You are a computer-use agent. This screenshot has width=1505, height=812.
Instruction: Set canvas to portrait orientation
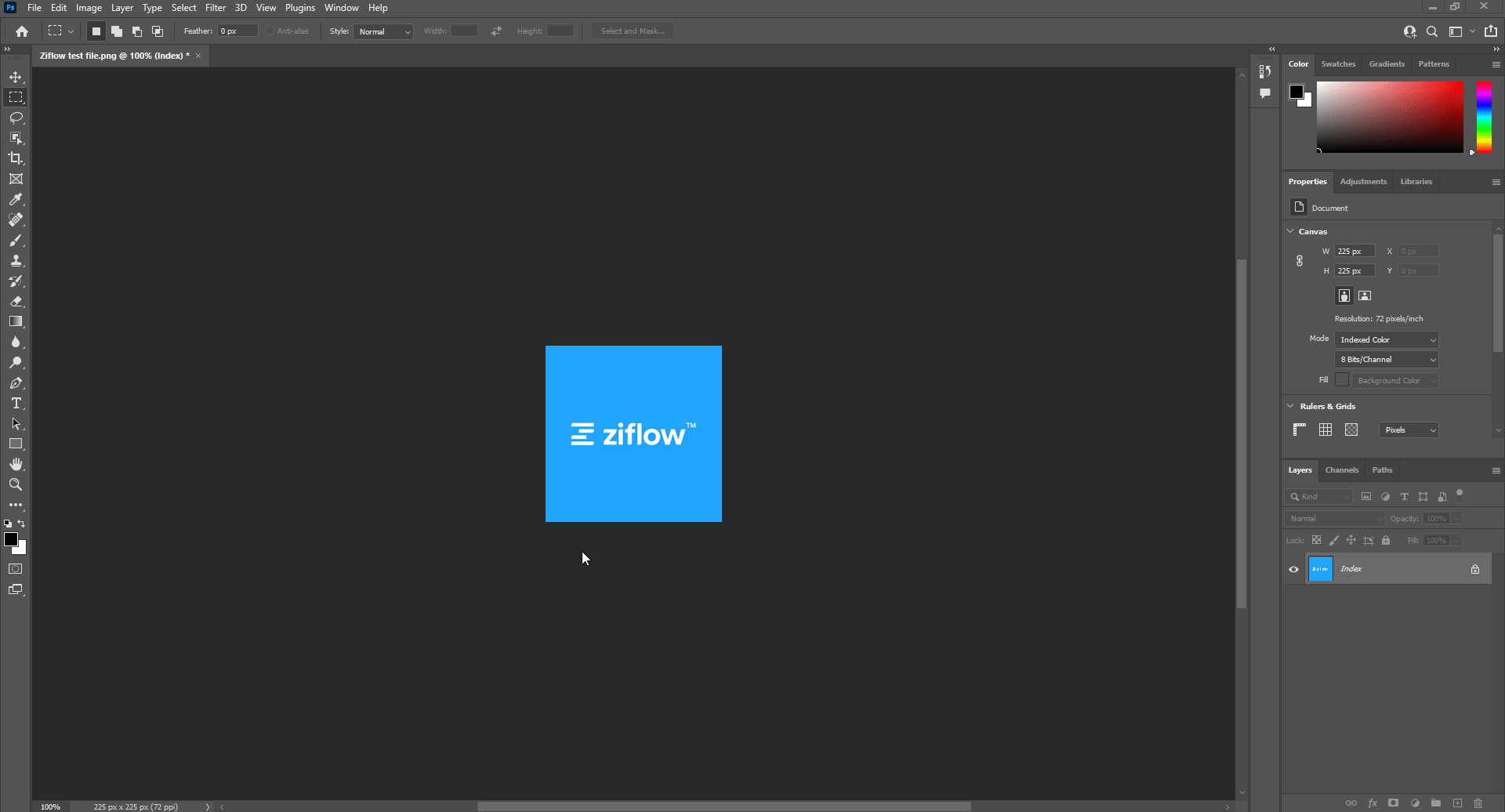[x=1344, y=295]
